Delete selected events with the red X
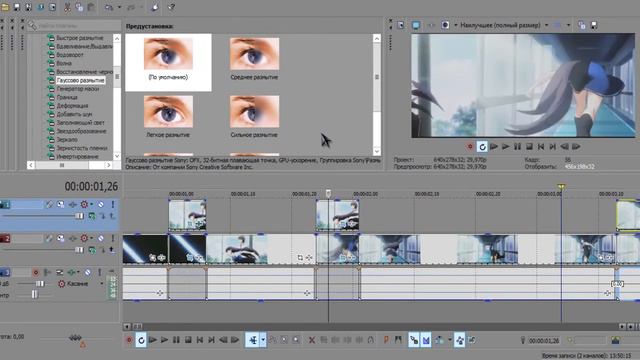This screenshot has width=640, height=360. coord(312,340)
